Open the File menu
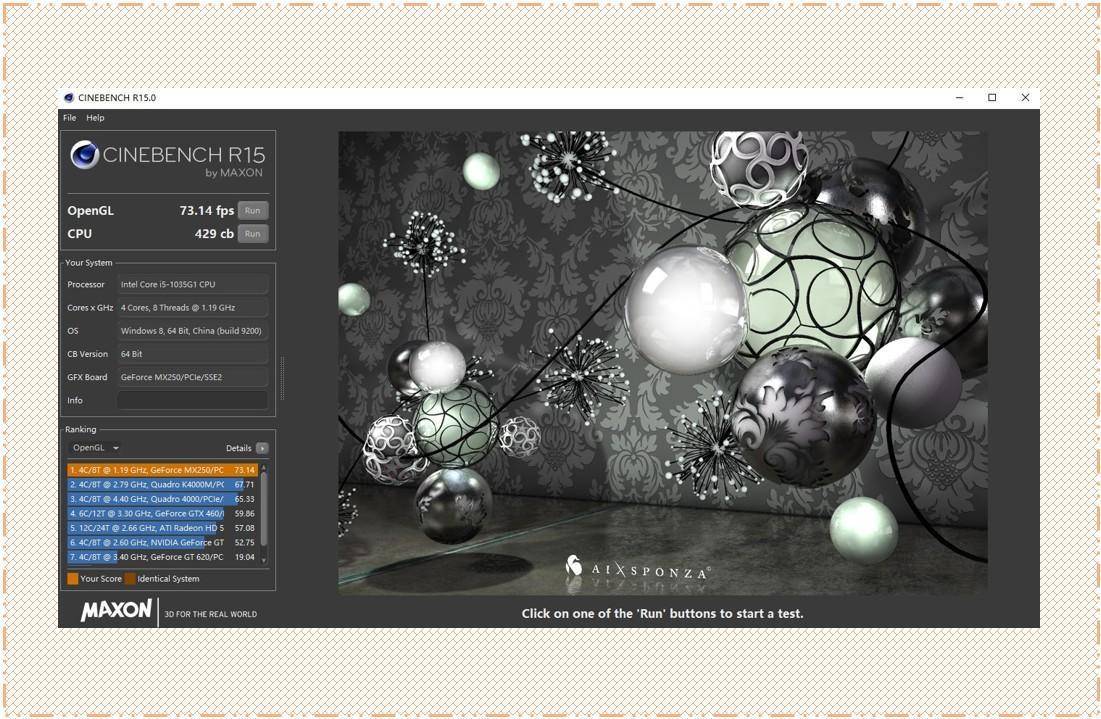Viewport: 1101px width, 719px height. pyautogui.click(x=70, y=117)
